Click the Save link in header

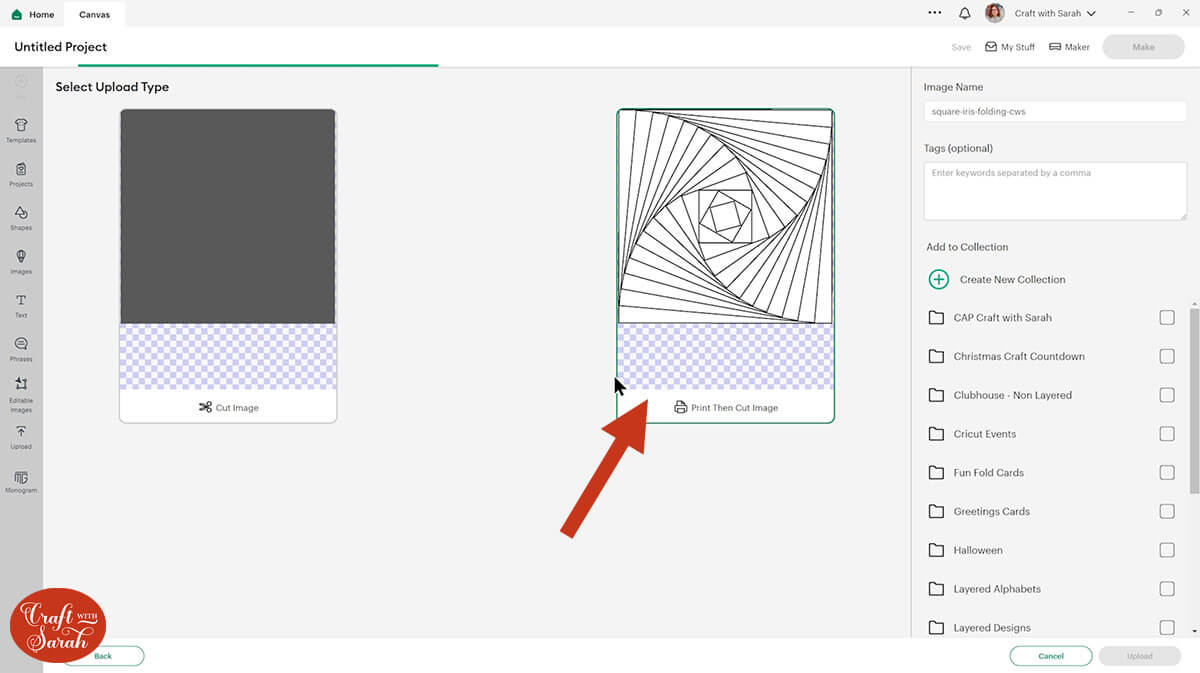pos(961,47)
